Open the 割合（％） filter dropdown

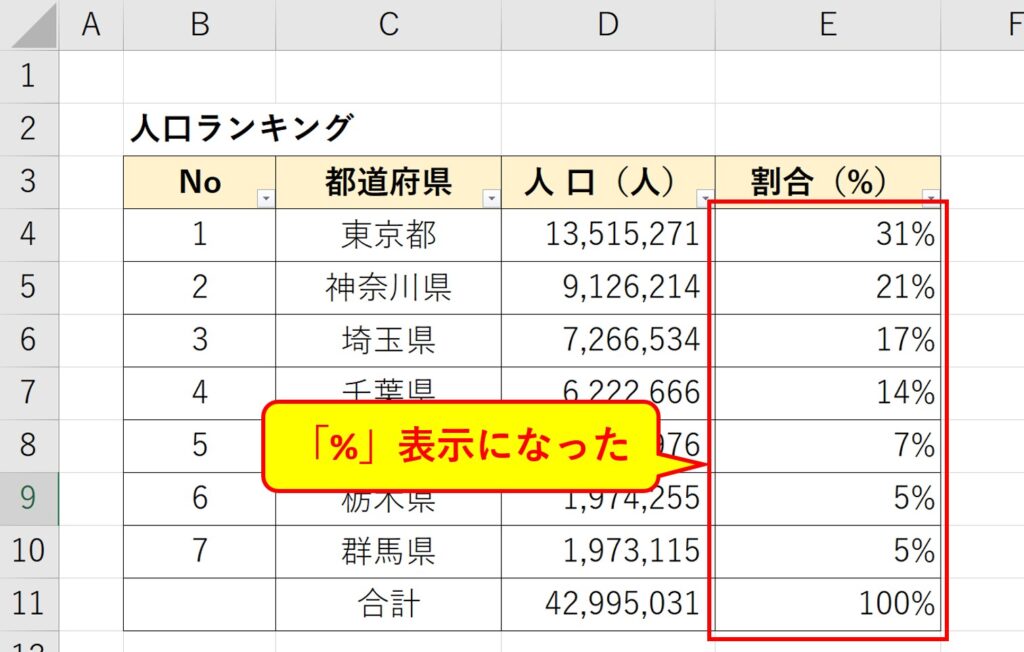tap(932, 197)
